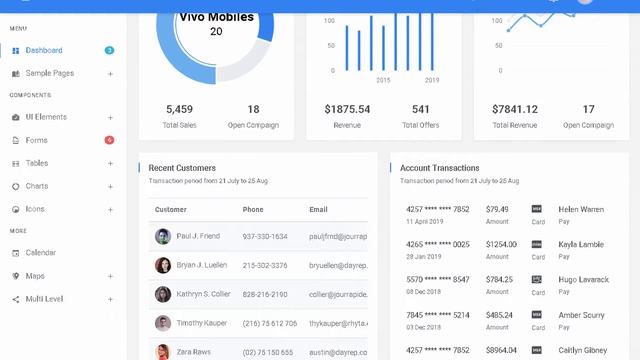Click phone number 828-216-2190
640x360 pixels.
coord(265,294)
